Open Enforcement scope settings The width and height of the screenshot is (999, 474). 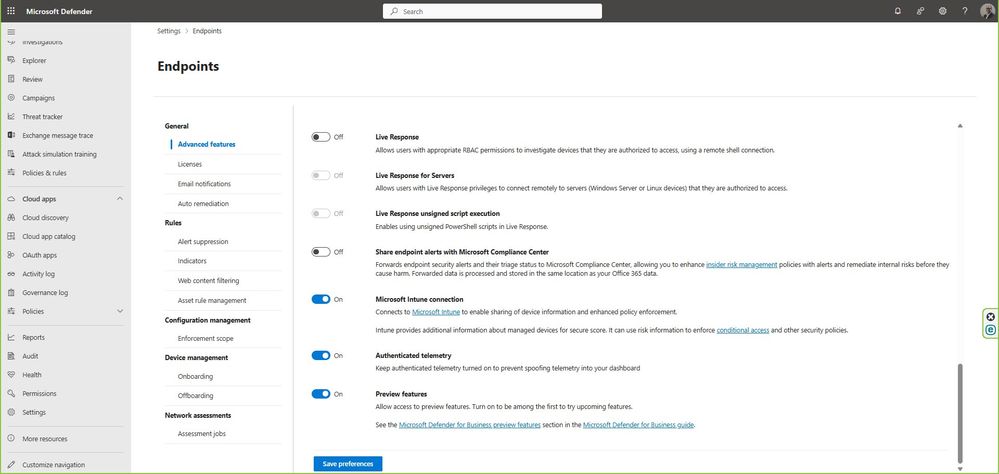click(x=205, y=338)
